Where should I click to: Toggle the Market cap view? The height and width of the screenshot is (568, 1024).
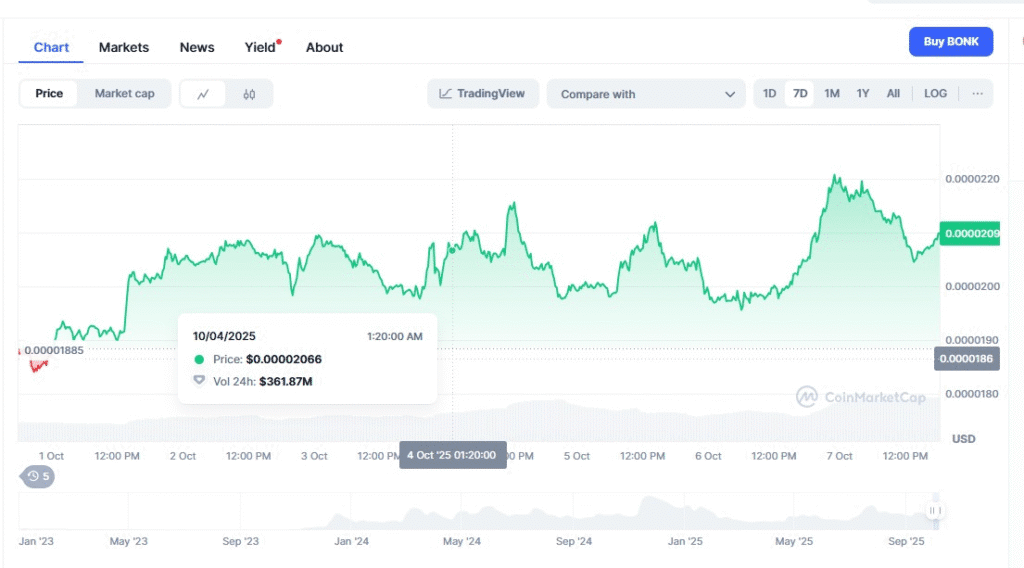(x=124, y=94)
